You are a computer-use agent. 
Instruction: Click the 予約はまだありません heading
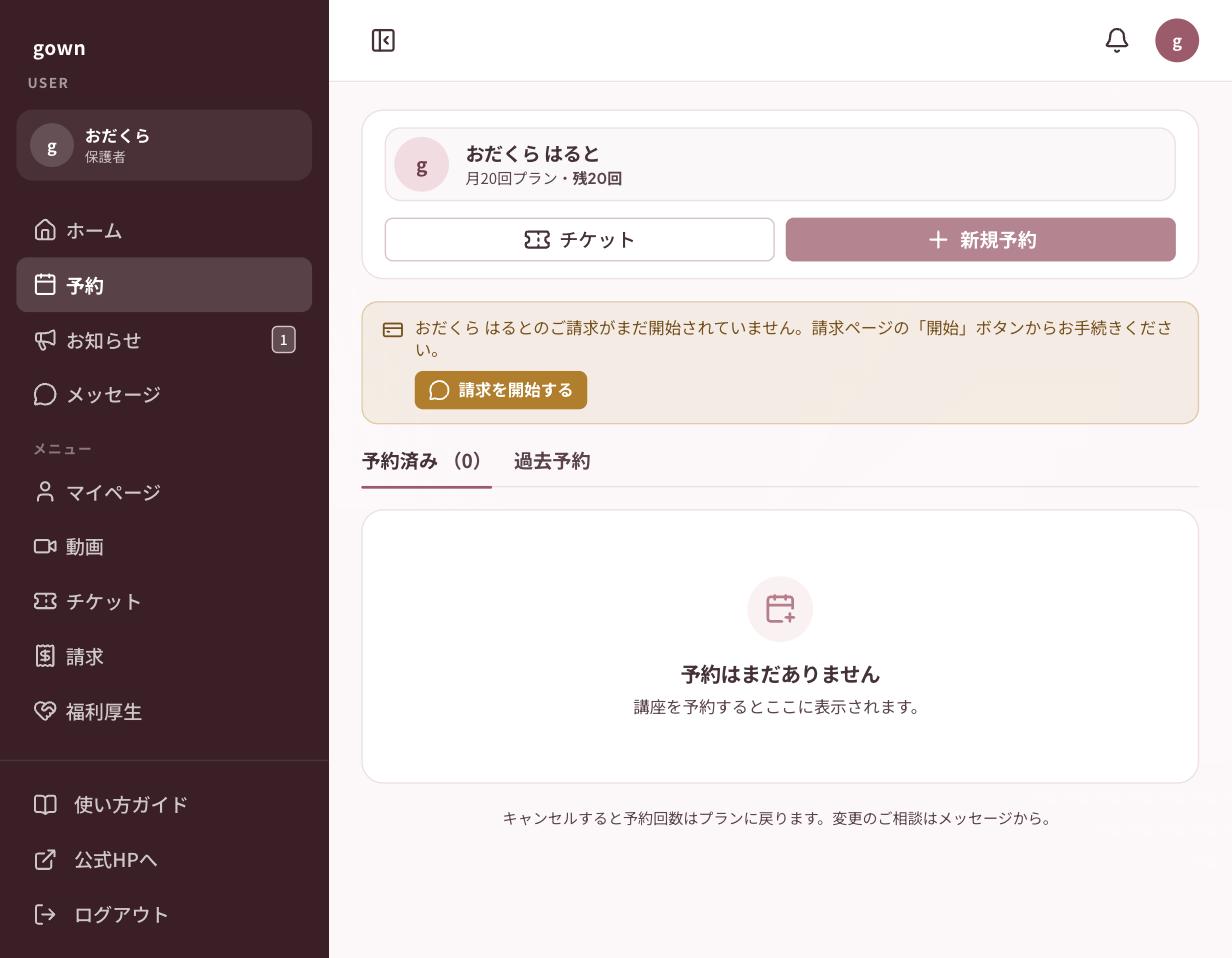780,674
